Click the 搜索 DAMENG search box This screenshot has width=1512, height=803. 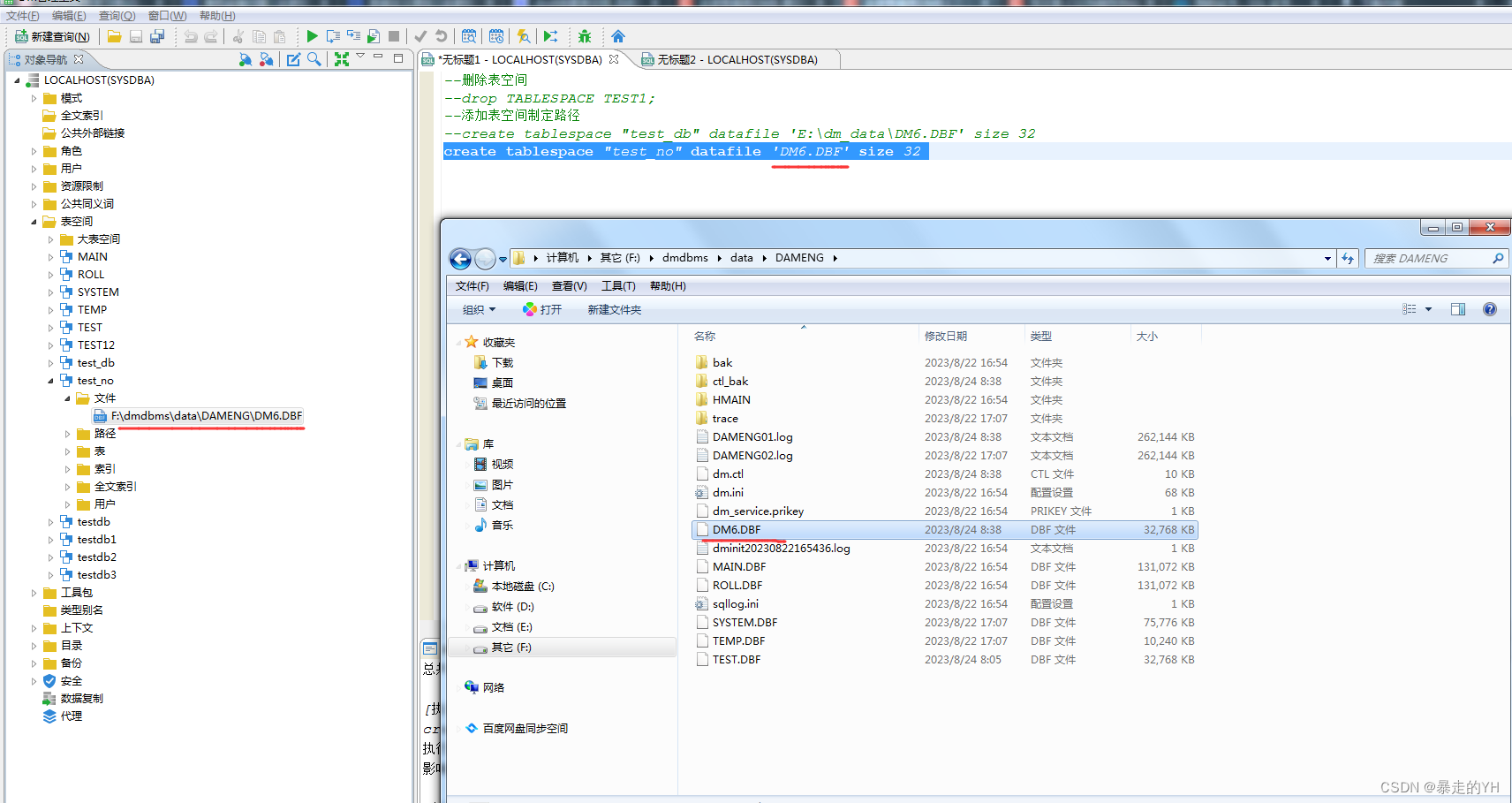(1431, 258)
